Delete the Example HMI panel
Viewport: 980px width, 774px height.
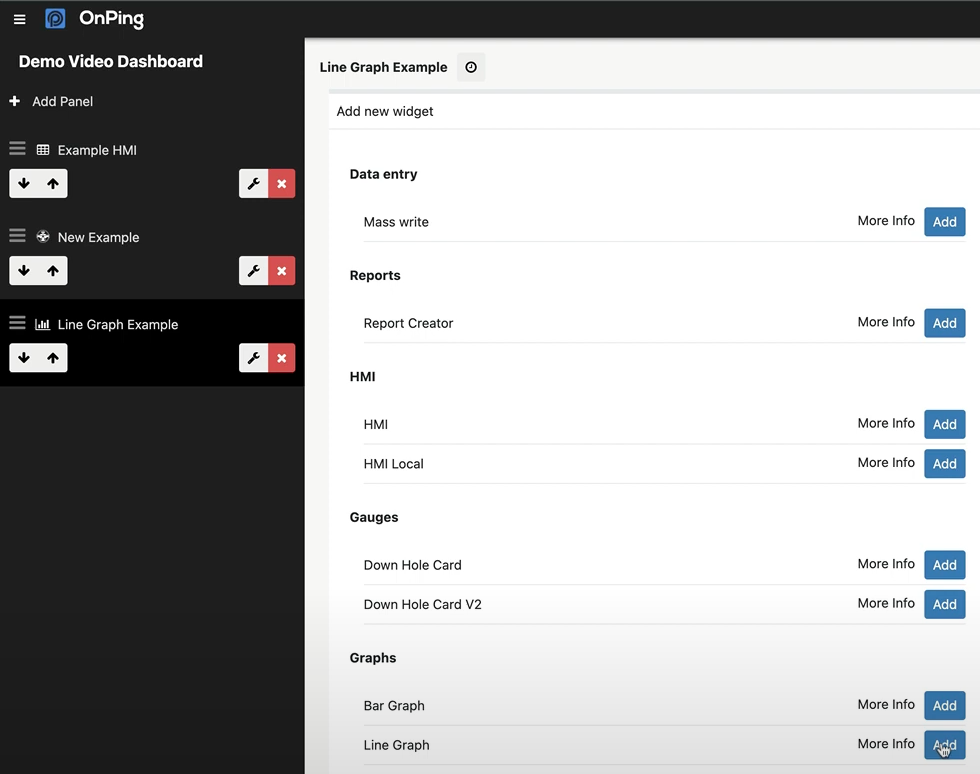(282, 184)
